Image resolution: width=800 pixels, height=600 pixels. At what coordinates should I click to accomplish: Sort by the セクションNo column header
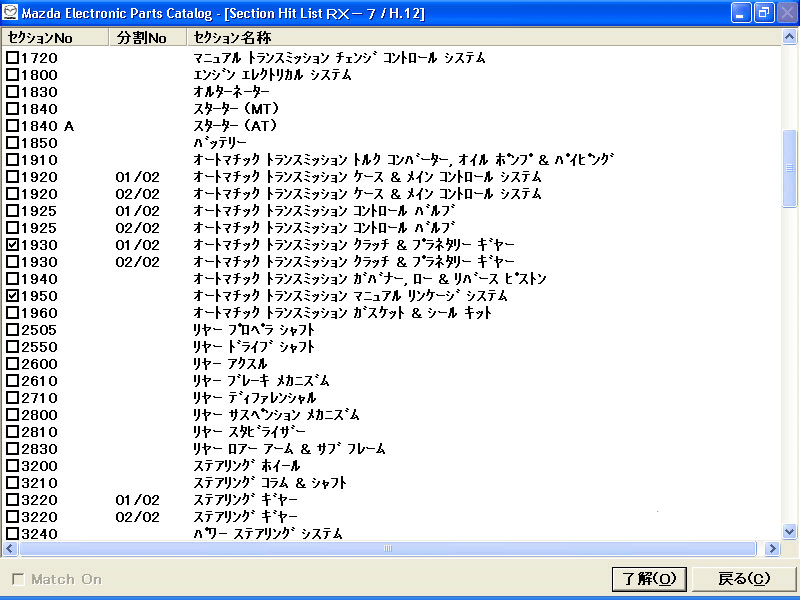[x=55, y=37]
